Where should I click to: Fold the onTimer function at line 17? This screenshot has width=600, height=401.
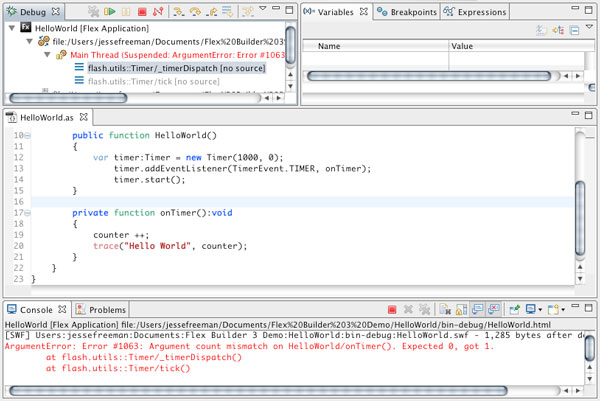[x=28, y=213]
